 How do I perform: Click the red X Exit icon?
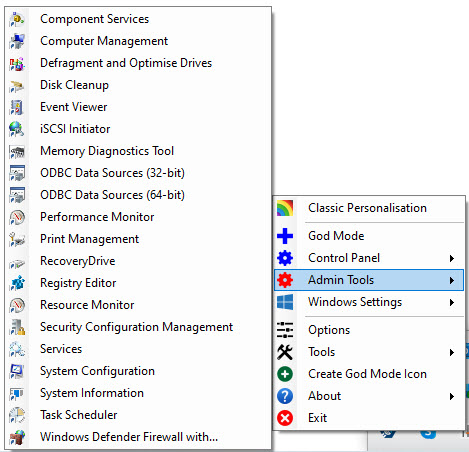pyautogui.click(x=285, y=418)
